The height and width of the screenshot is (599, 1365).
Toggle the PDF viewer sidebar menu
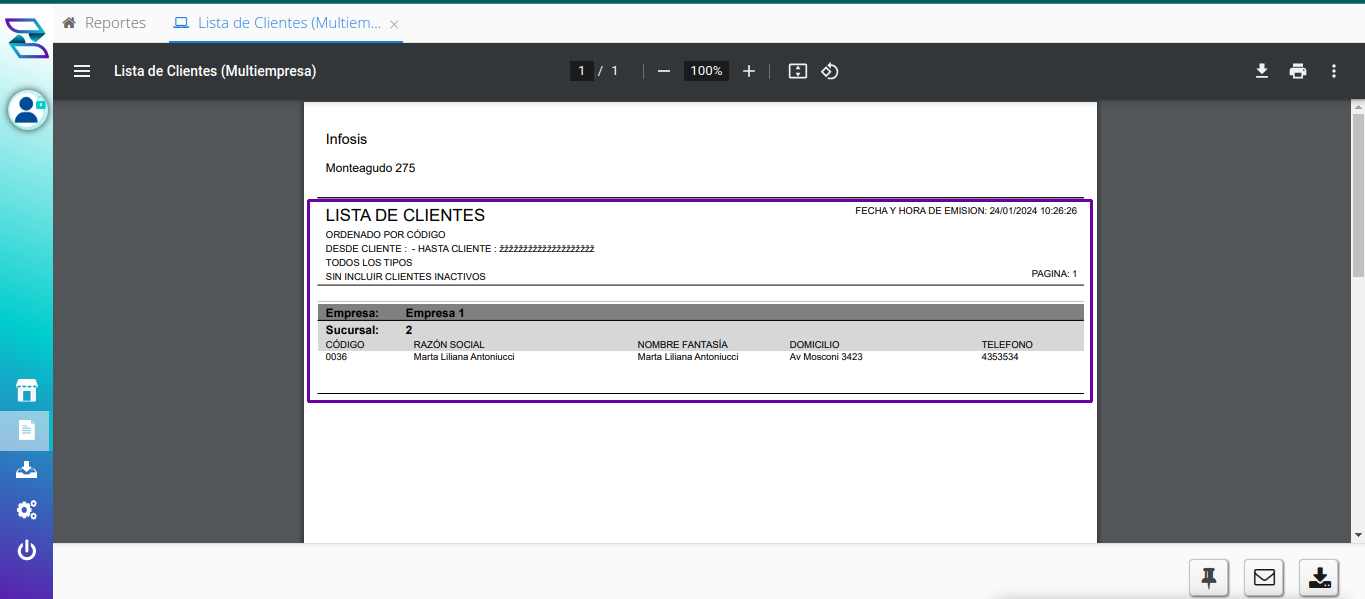(x=82, y=71)
